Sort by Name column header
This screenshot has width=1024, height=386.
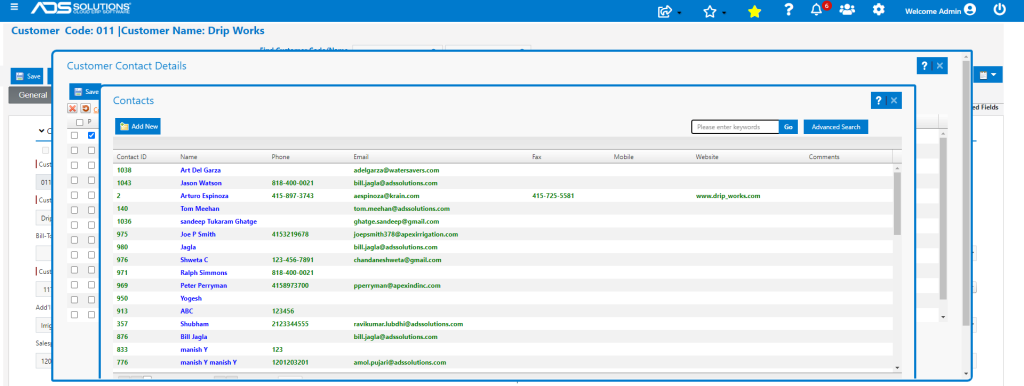point(189,157)
